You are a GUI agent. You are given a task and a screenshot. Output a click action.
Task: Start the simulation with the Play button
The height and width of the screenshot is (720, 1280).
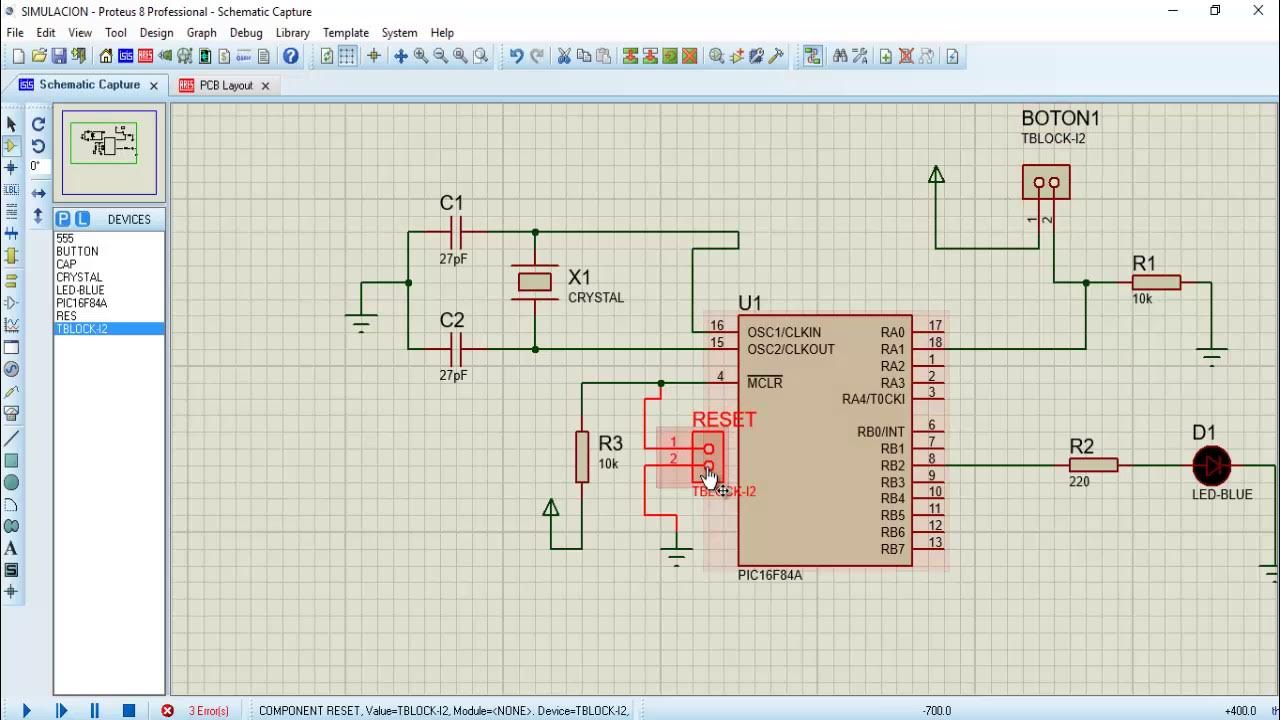(x=26, y=710)
